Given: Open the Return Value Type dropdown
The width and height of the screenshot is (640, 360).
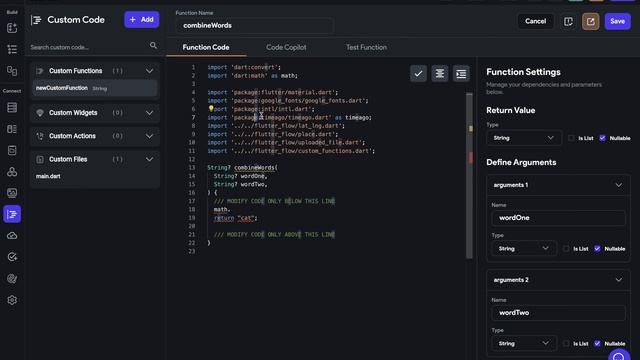Looking at the screenshot, I should pyautogui.click(x=524, y=138).
